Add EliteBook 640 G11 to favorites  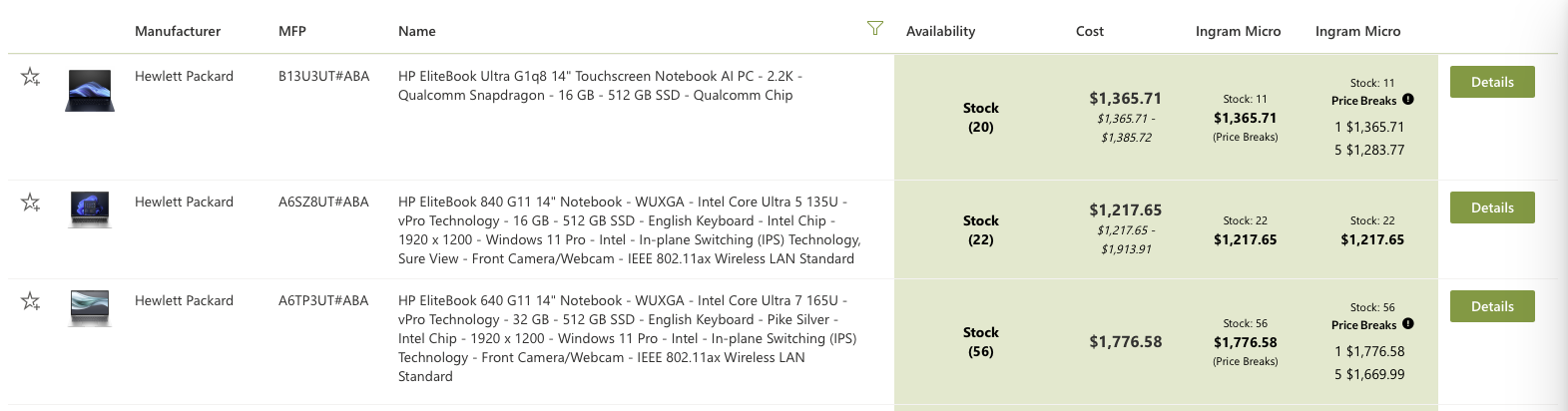pyautogui.click(x=30, y=301)
